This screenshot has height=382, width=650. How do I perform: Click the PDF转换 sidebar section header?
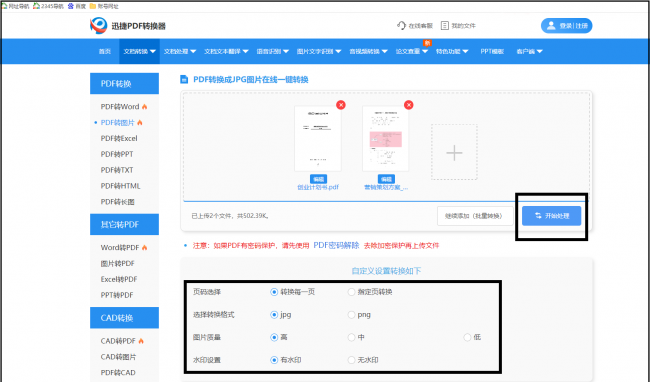click(124, 84)
